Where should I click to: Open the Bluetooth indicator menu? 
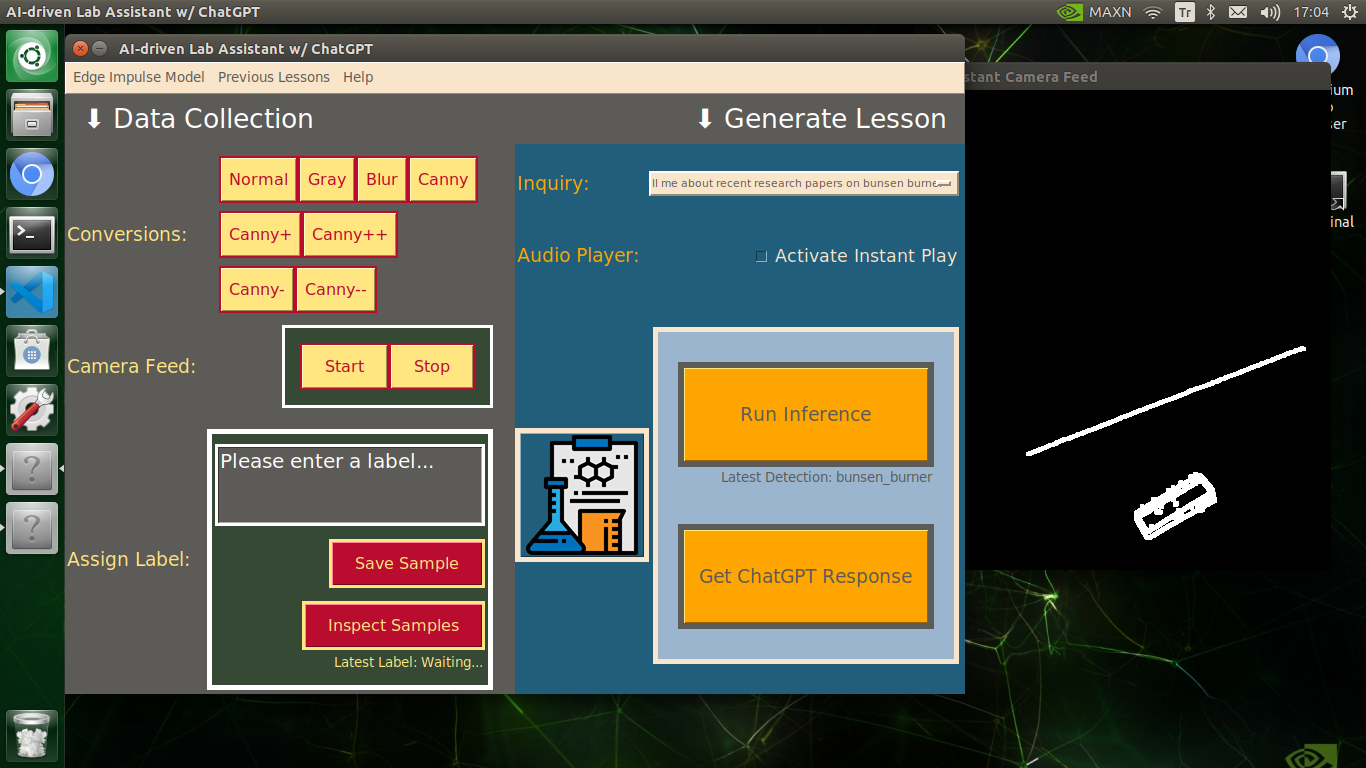tap(1210, 12)
